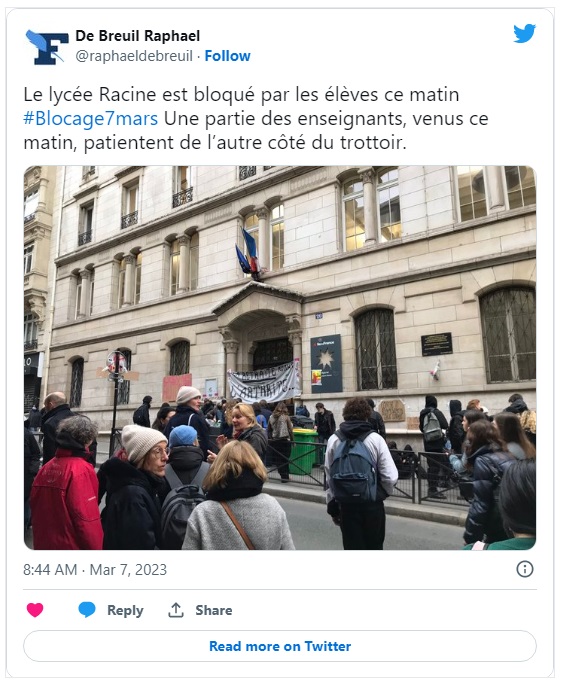
Task: Click the blue reply speech bubble icon
Action: point(87,610)
